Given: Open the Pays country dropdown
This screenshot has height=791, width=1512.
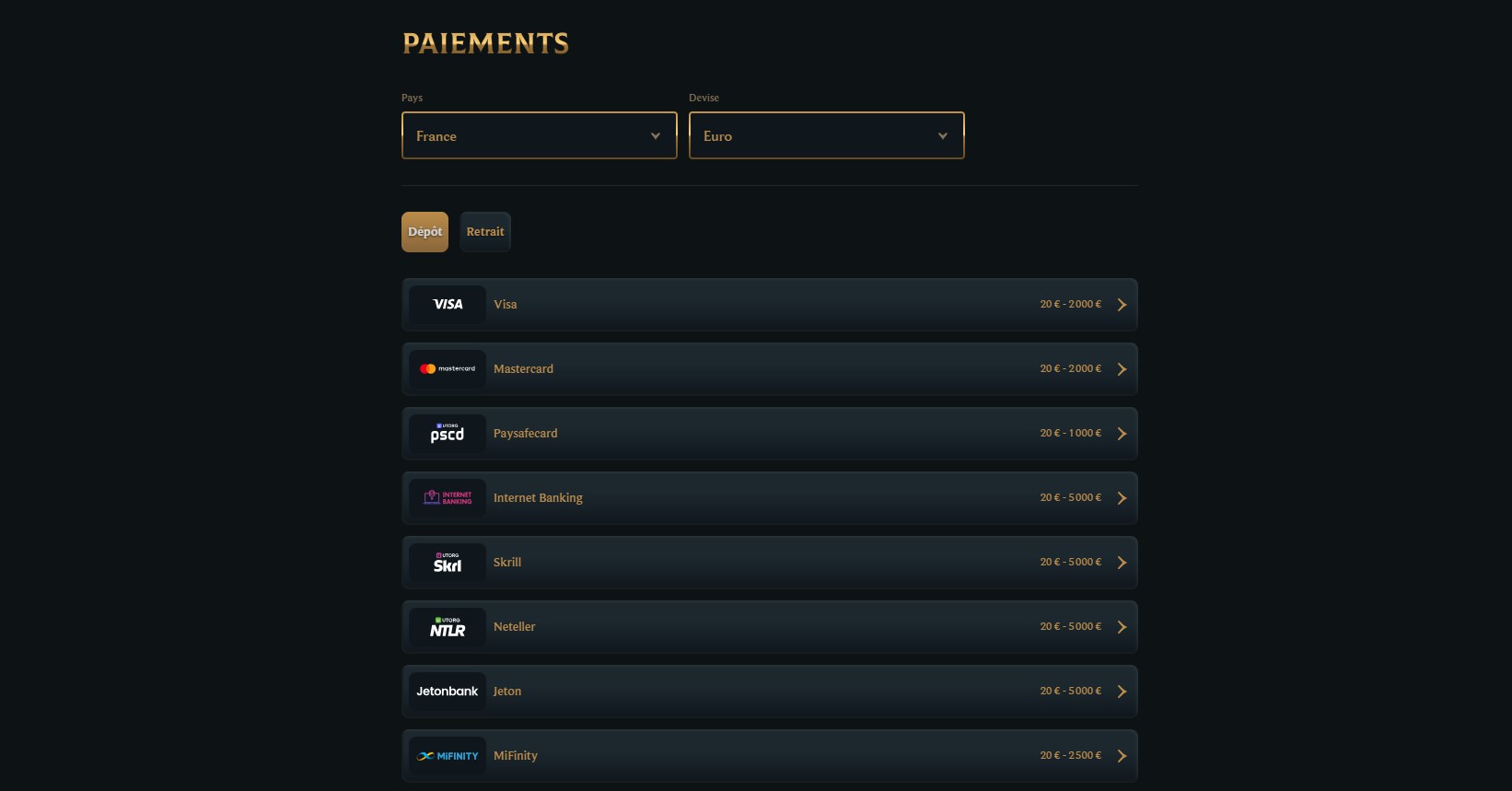Looking at the screenshot, I should tap(539, 136).
